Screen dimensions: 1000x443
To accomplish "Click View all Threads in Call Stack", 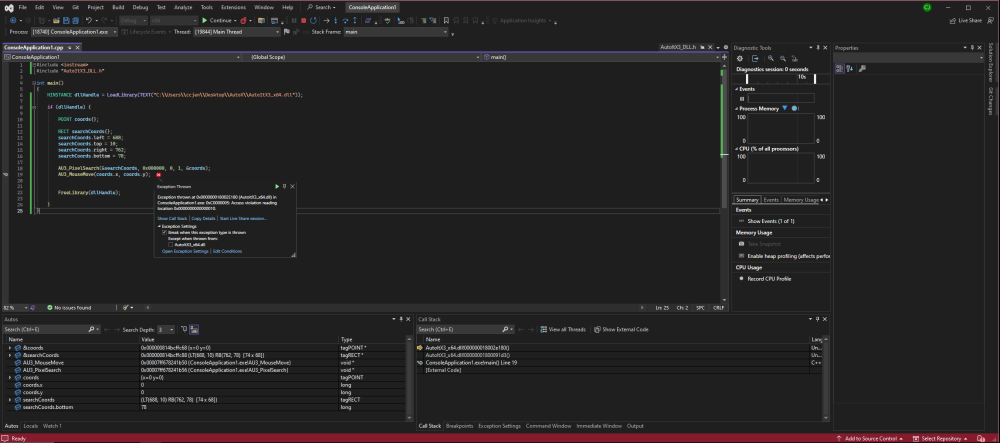I will (563, 330).
